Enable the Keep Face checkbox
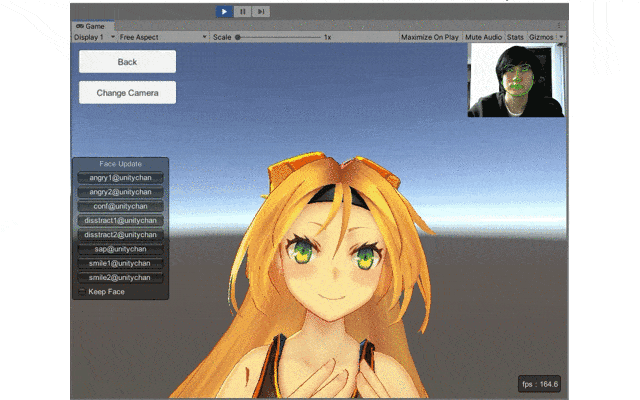The width and height of the screenshot is (640, 400). 82,292
